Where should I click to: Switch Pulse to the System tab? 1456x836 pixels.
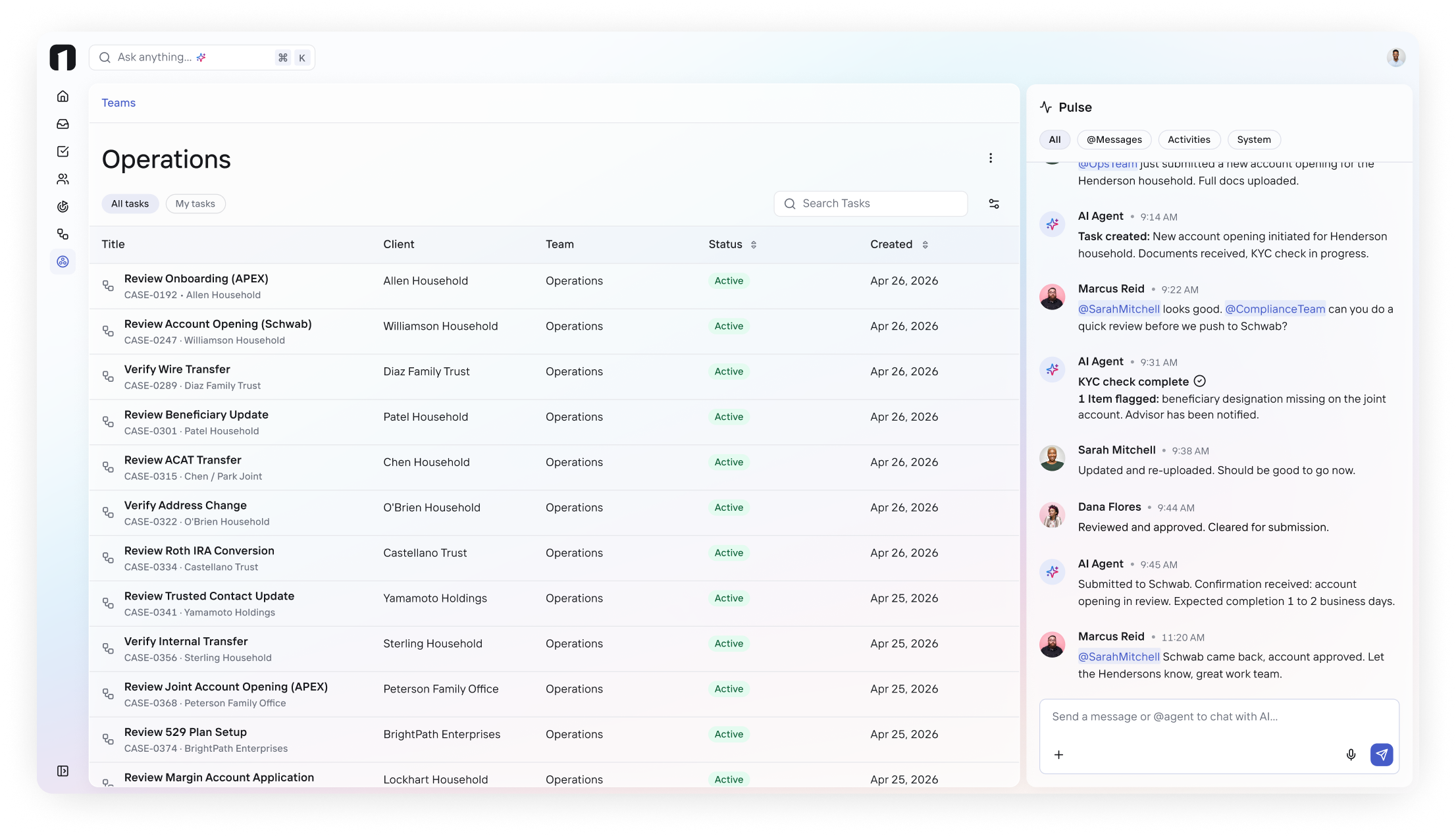(x=1254, y=140)
